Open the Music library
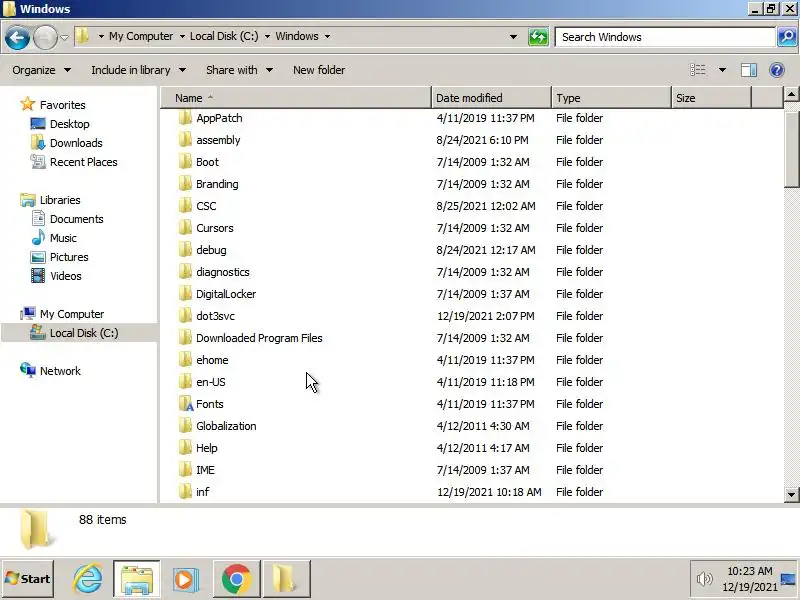The width and height of the screenshot is (800, 600). tap(63, 238)
